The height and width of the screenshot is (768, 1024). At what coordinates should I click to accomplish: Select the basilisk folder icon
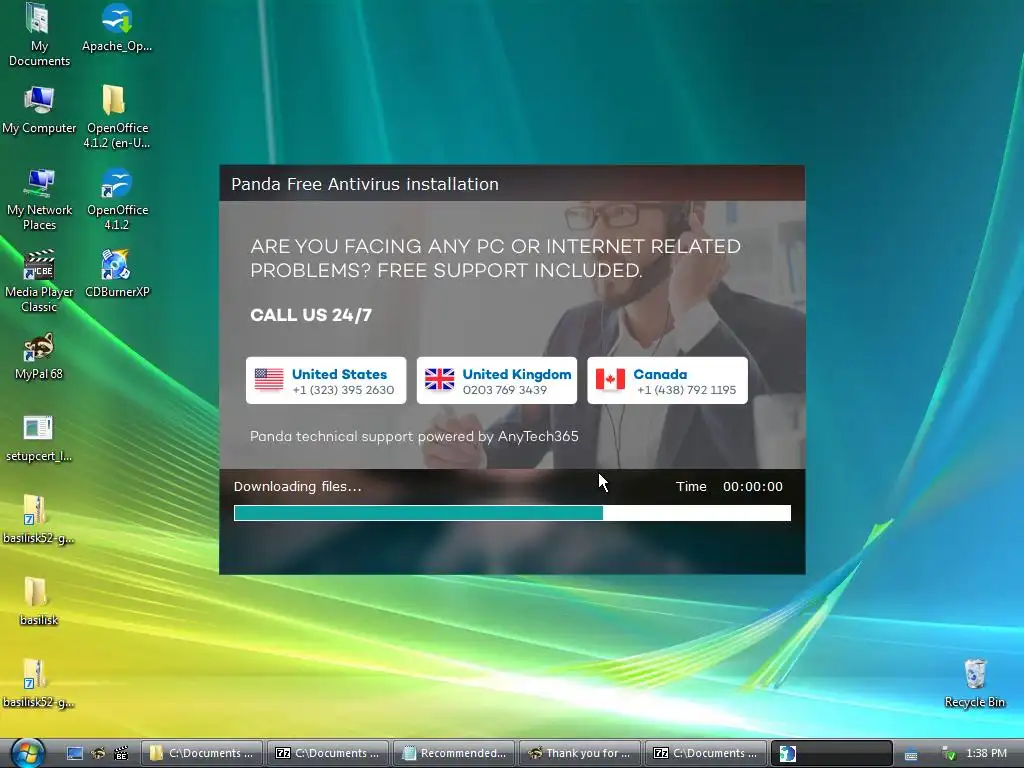(39, 601)
